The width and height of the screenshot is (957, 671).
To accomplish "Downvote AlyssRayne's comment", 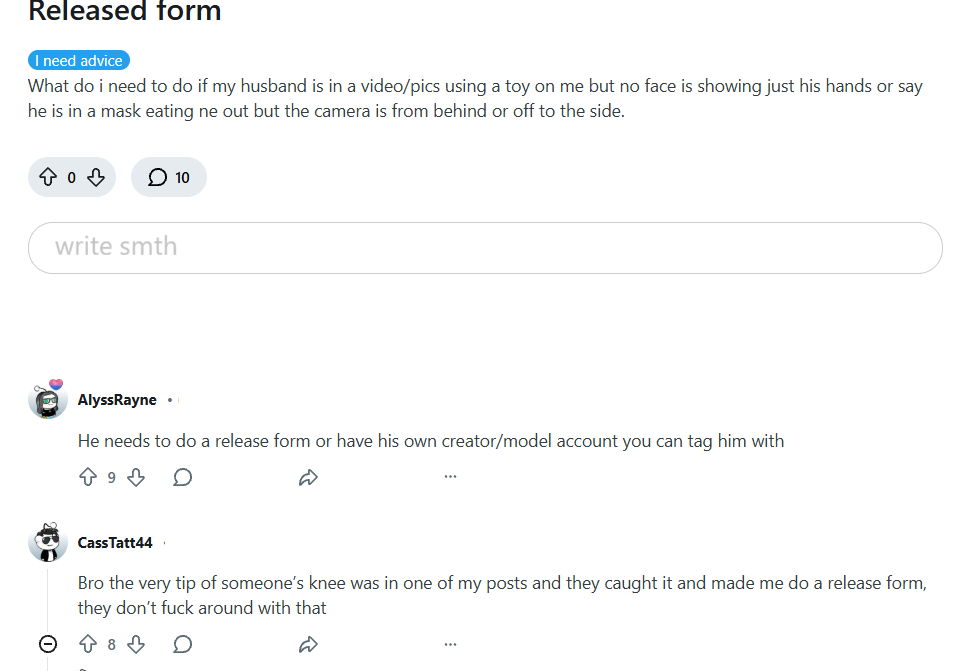I will (x=136, y=478).
